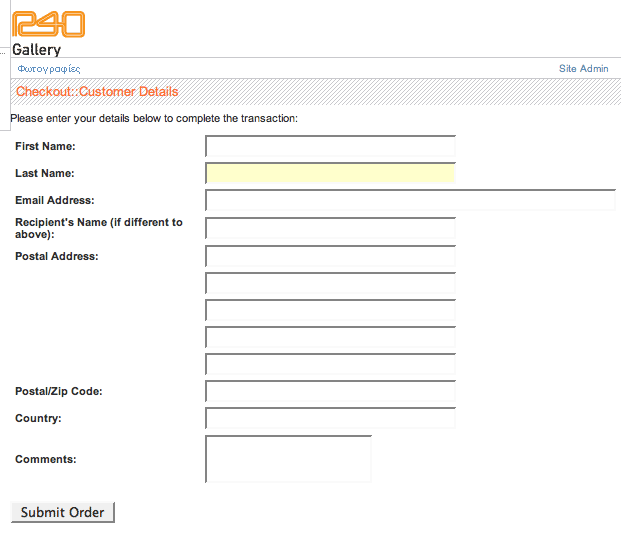Image resolution: width=630 pixels, height=538 pixels.
Task: Select the fourth Postal Address line
Action: click(330, 338)
